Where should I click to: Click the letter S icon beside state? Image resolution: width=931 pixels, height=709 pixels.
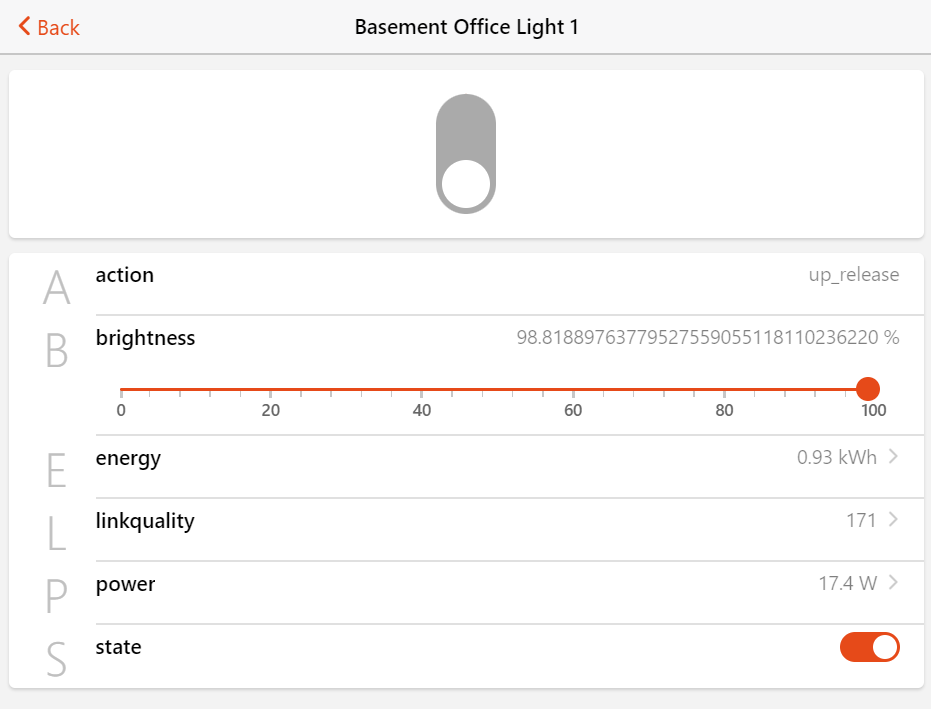(x=57, y=659)
